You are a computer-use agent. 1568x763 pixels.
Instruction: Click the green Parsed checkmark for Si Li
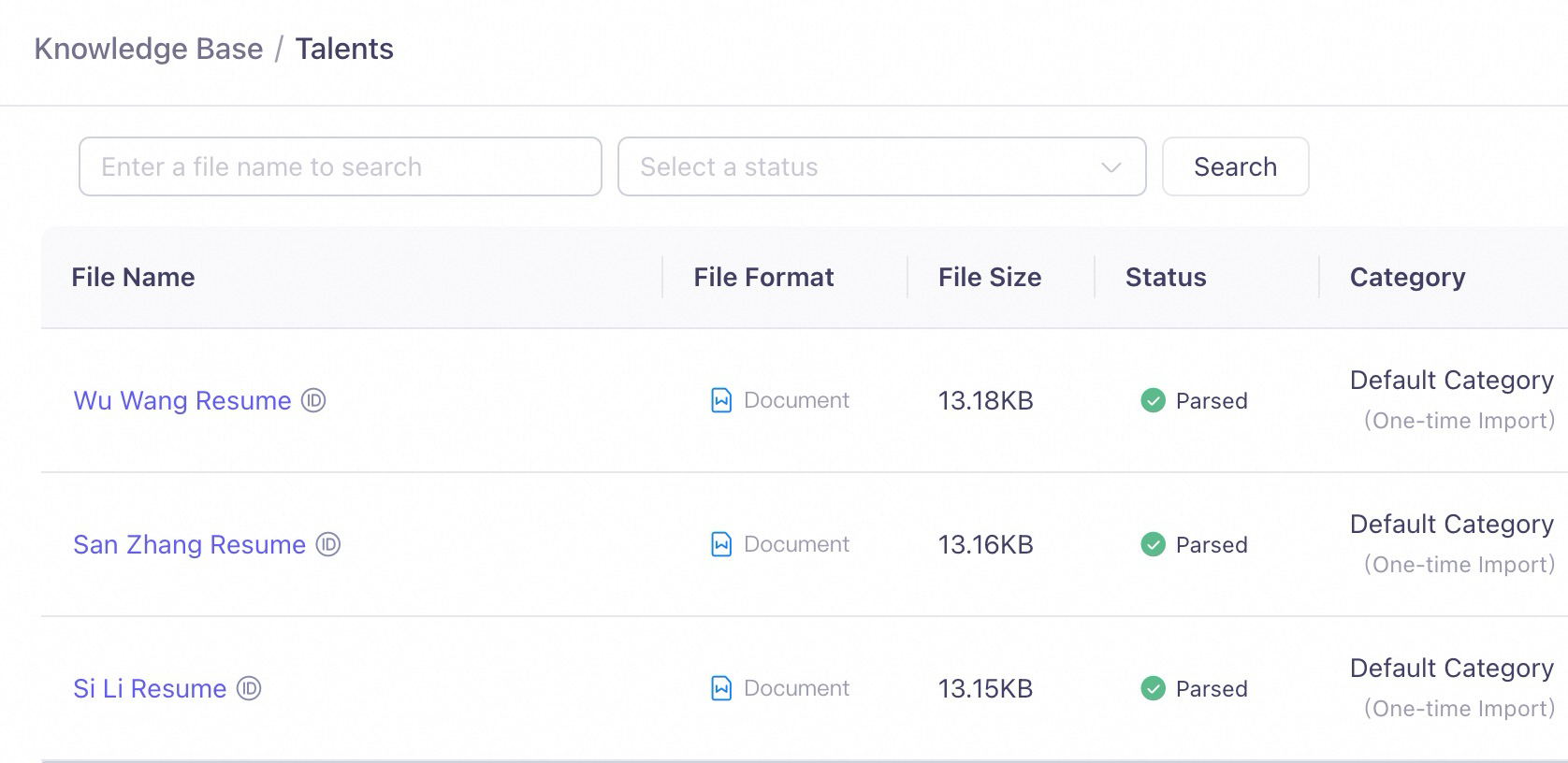pyautogui.click(x=1153, y=689)
